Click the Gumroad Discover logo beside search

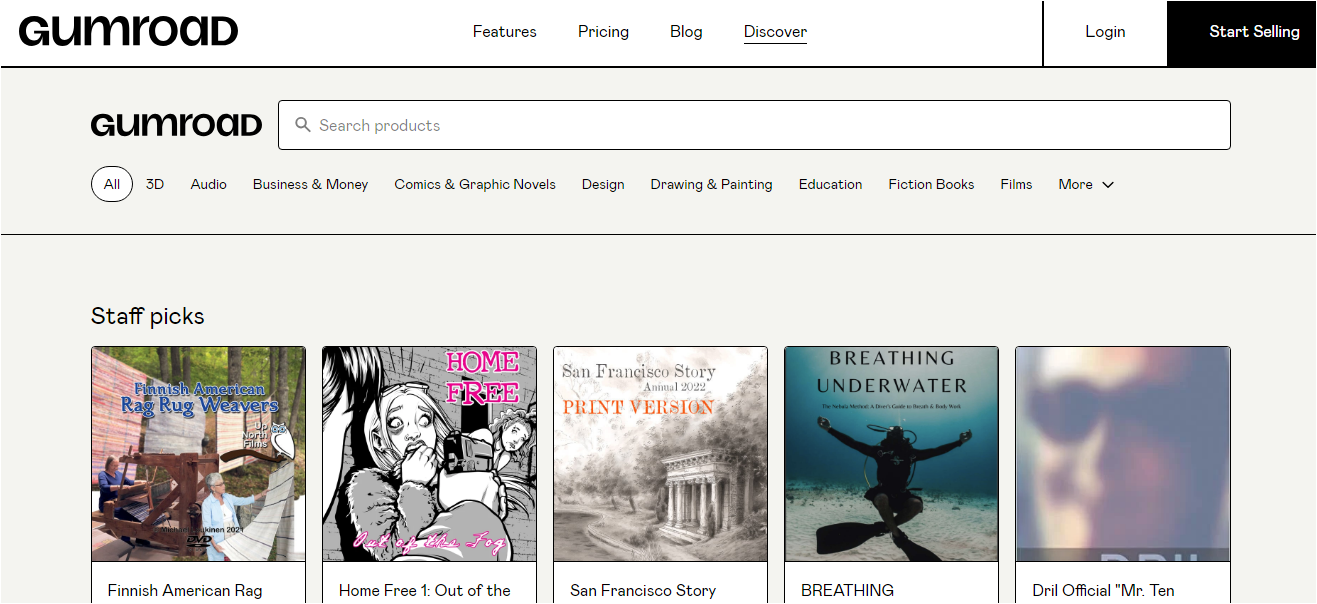click(x=176, y=125)
